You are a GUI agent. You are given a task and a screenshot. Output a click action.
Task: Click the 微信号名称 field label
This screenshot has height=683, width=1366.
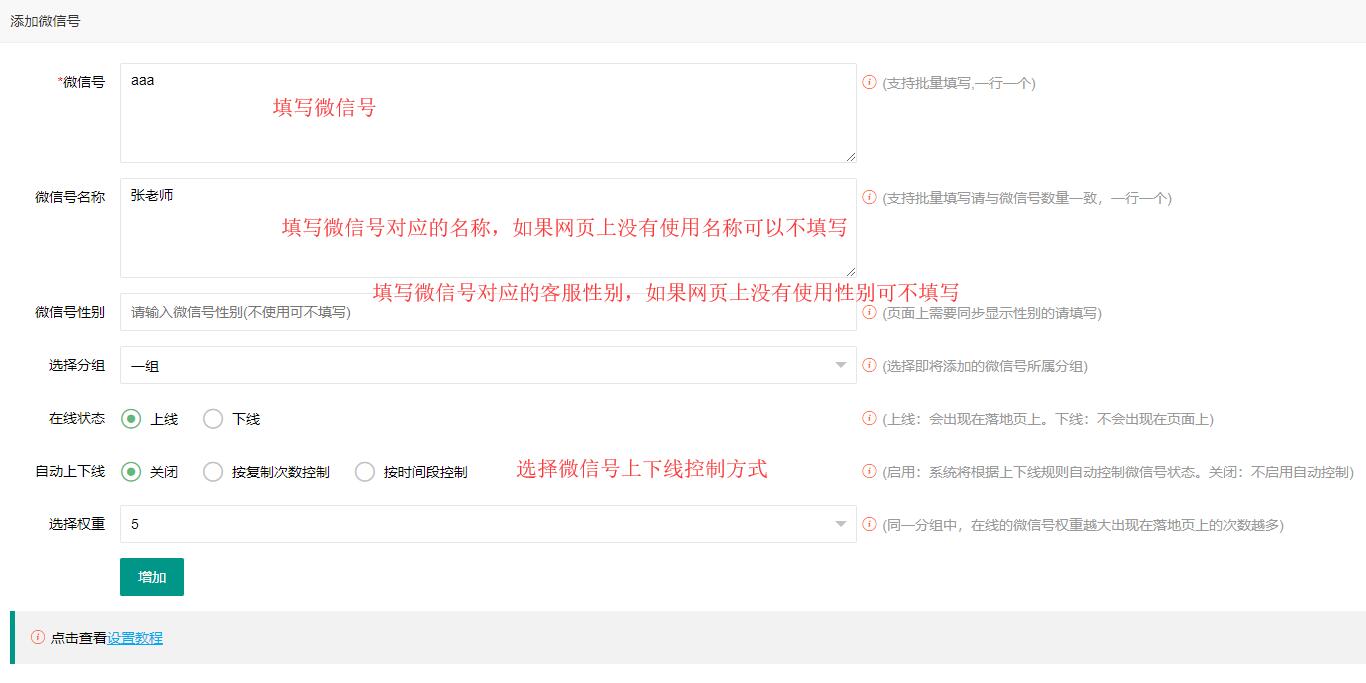click(70, 197)
